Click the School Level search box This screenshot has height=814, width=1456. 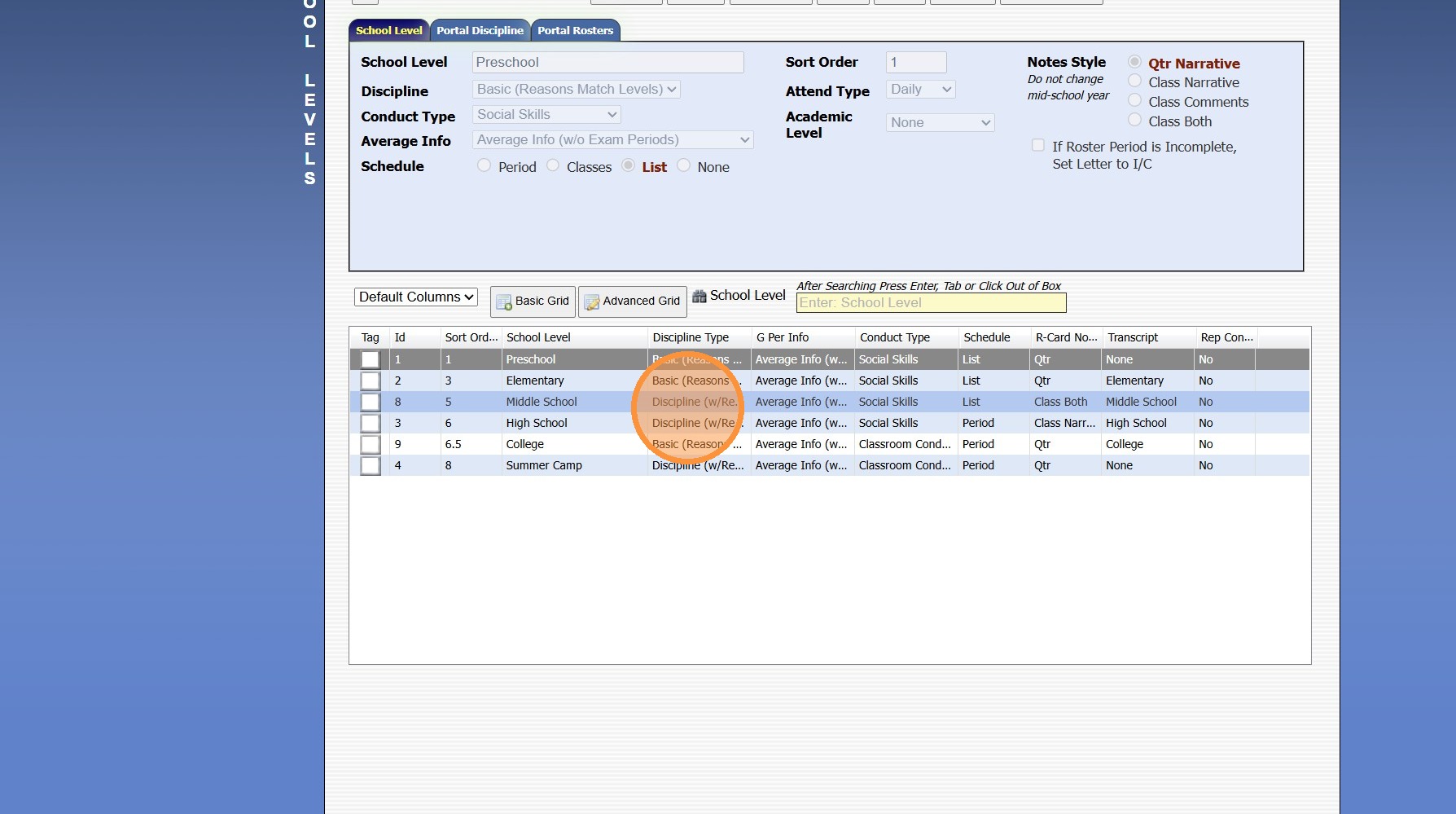pos(931,303)
